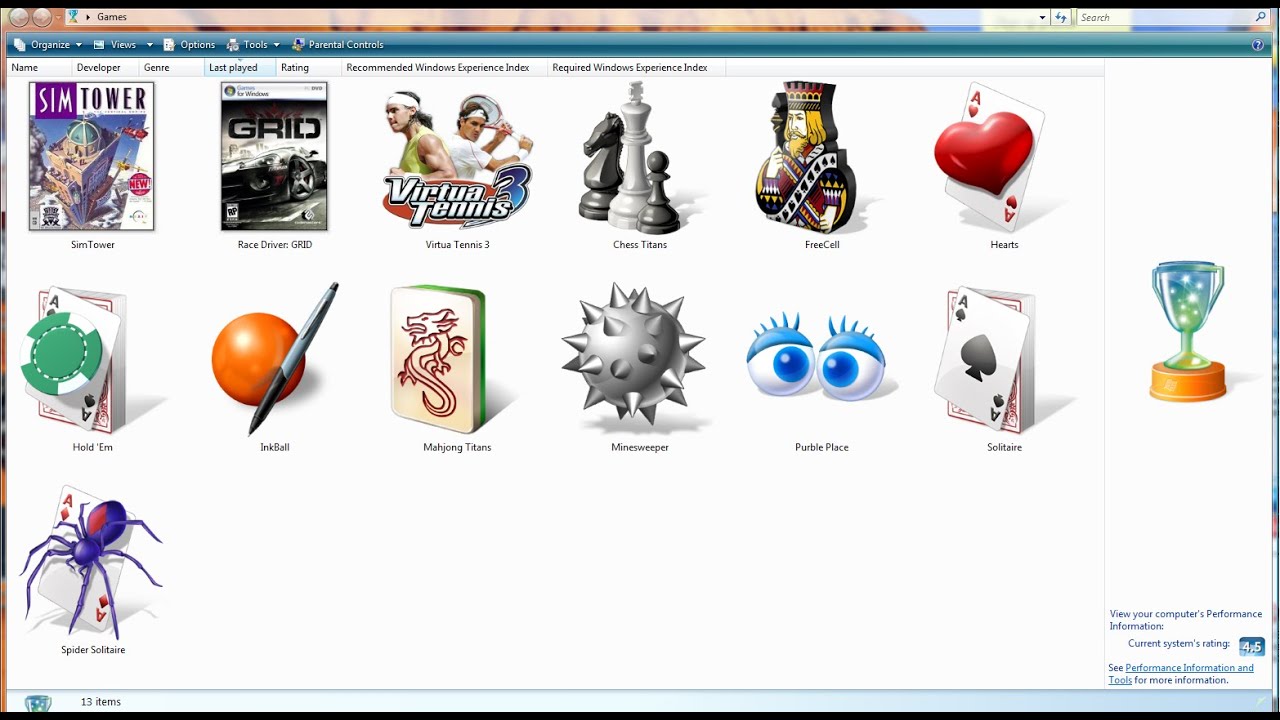The height and width of the screenshot is (720, 1280).
Task: Expand the address bar history dropdown
Action: (1043, 17)
